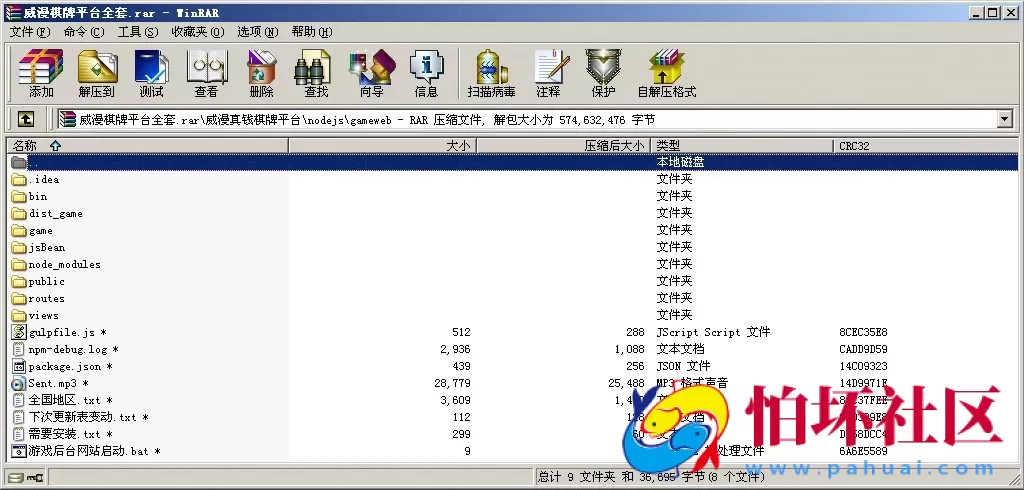The width and height of the screenshot is (1024, 490).
Task: Open the 文件 (File) menu
Action: click(x=29, y=32)
